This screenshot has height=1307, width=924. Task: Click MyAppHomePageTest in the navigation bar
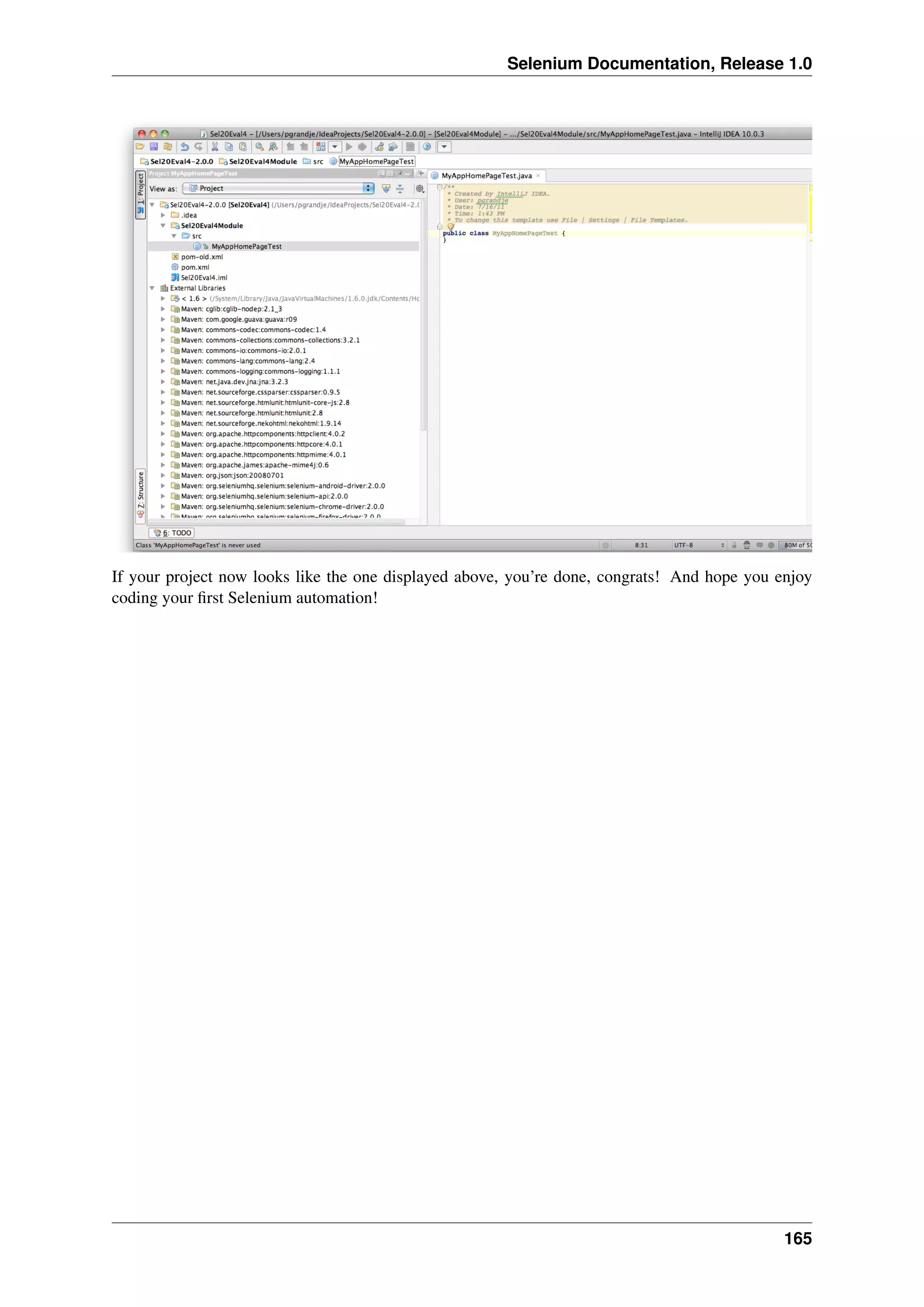click(372, 162)
